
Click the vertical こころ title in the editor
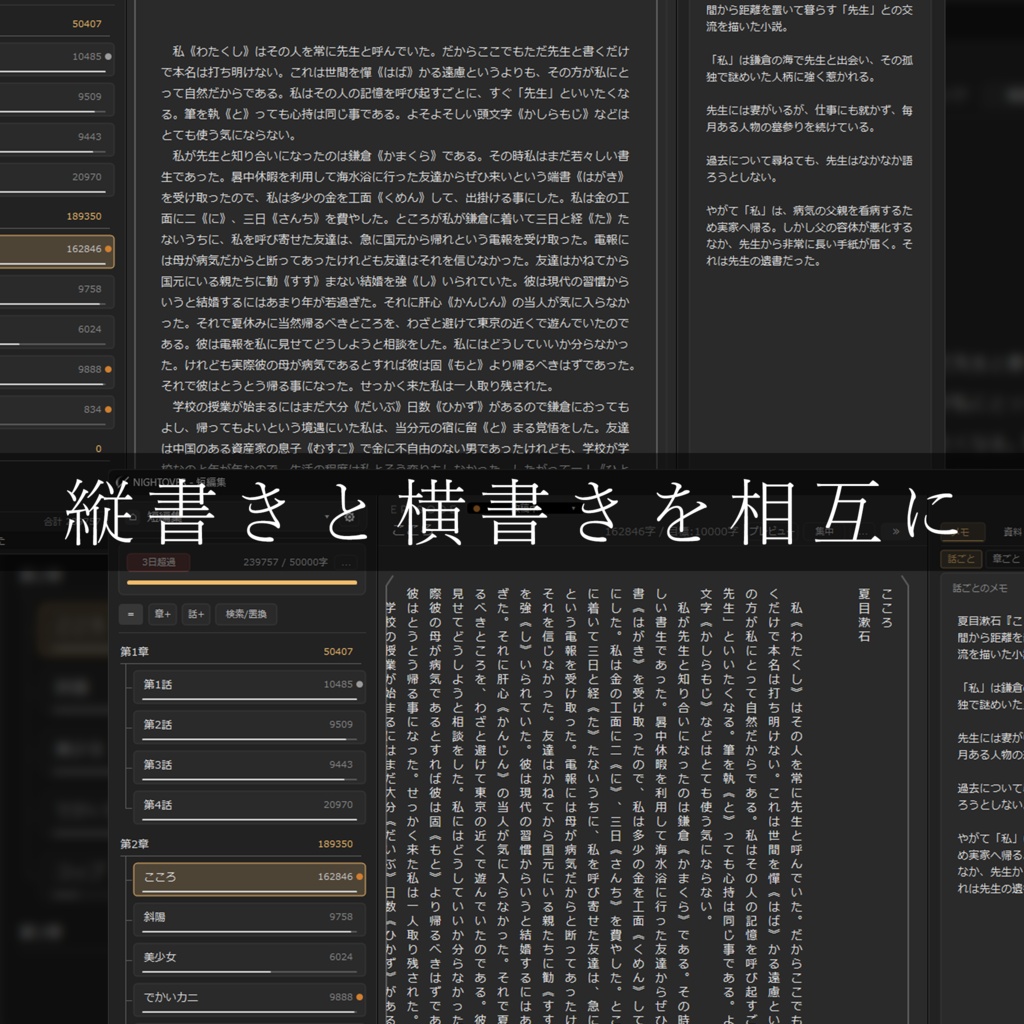[886, 608]
